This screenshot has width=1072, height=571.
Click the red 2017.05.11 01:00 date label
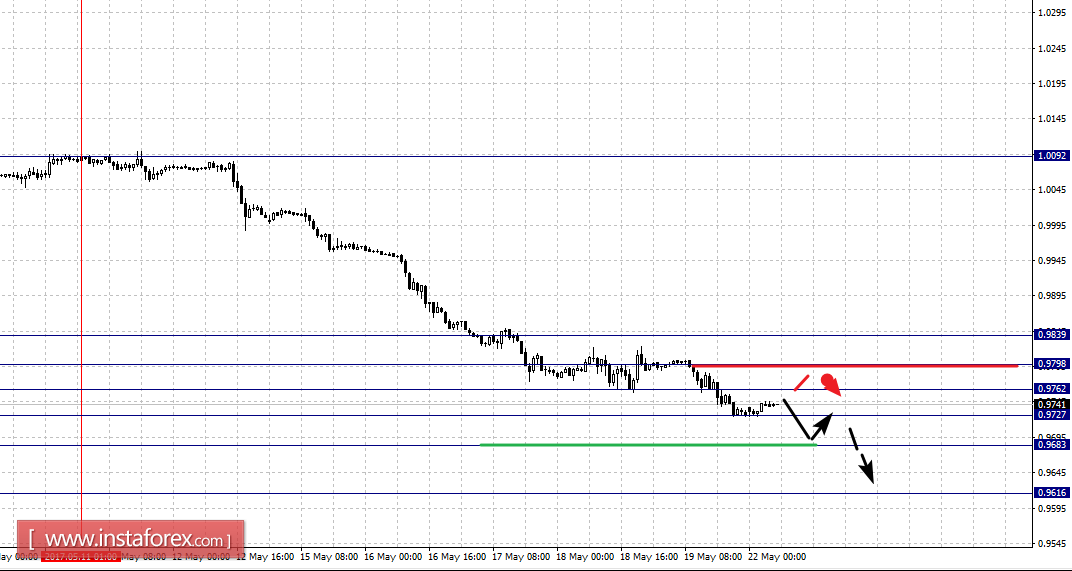(81, 557)
